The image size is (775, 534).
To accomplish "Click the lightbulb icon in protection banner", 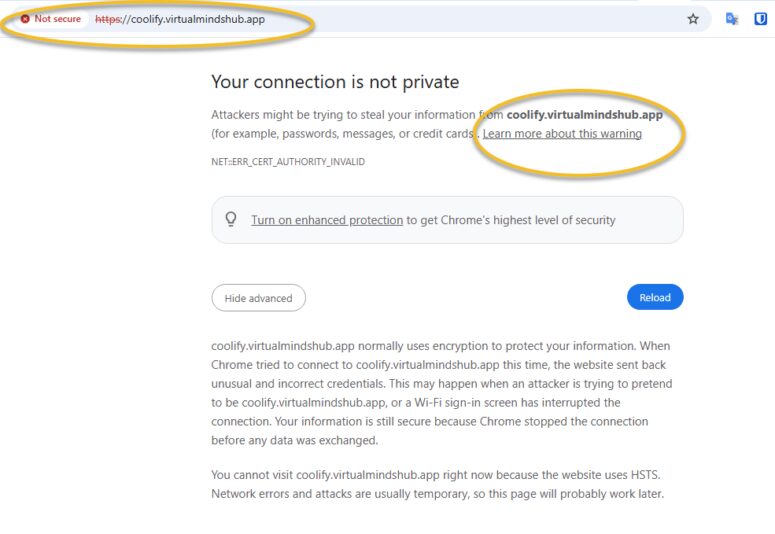I will point(231,220).
